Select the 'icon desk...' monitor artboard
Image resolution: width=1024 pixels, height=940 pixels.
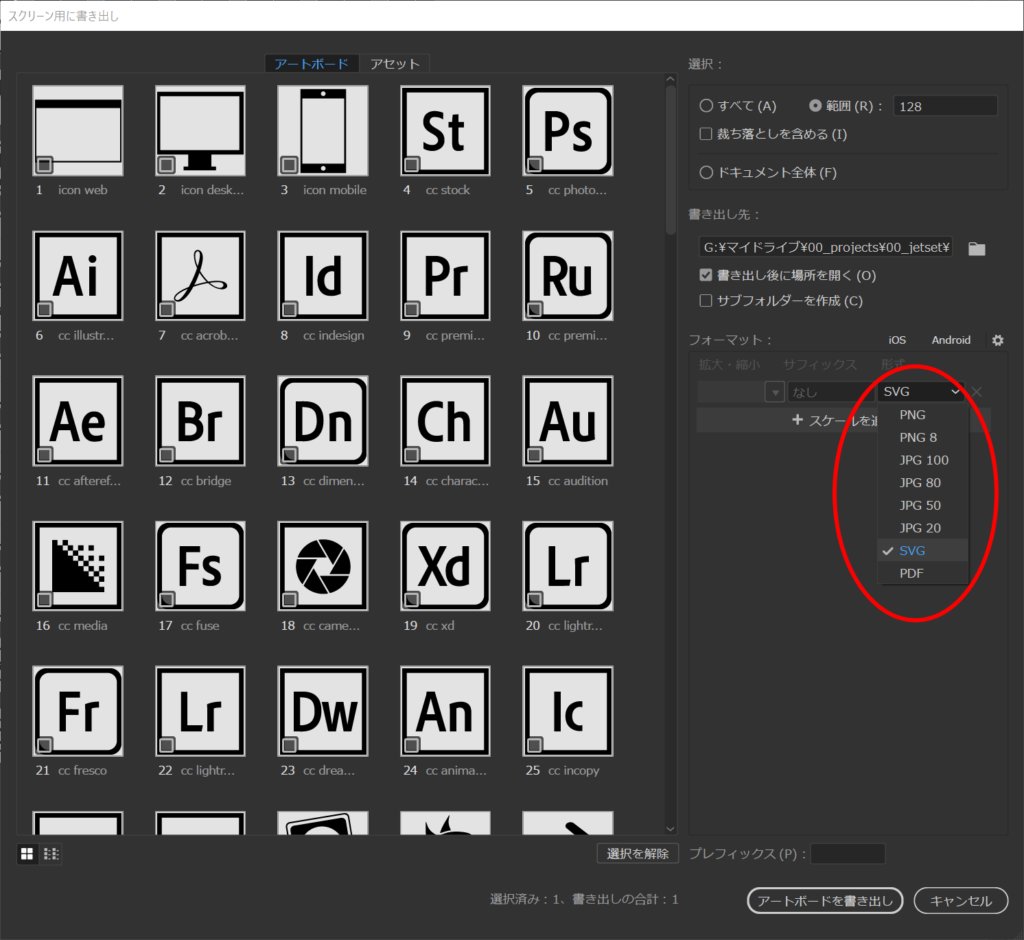[200, 131]
